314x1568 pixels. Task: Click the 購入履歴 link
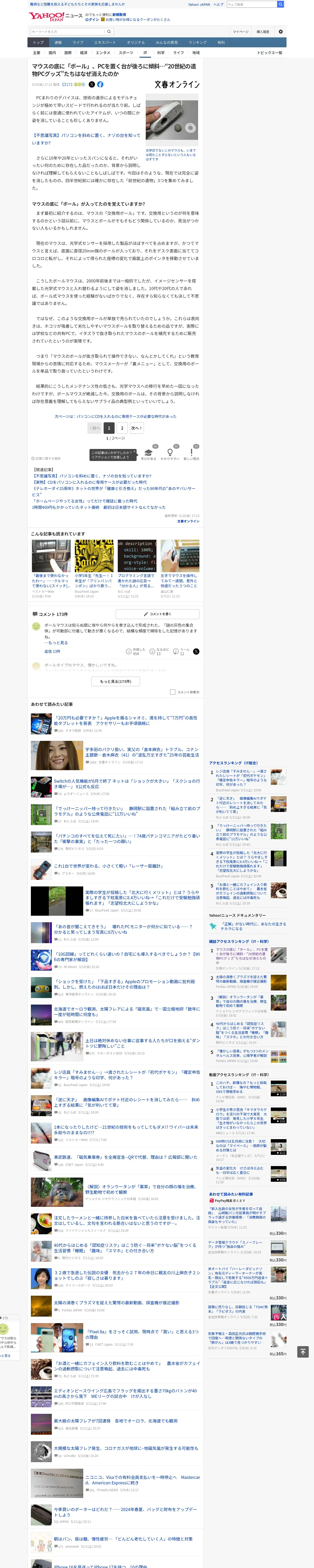pyautogui.click(x=263, y=32)
